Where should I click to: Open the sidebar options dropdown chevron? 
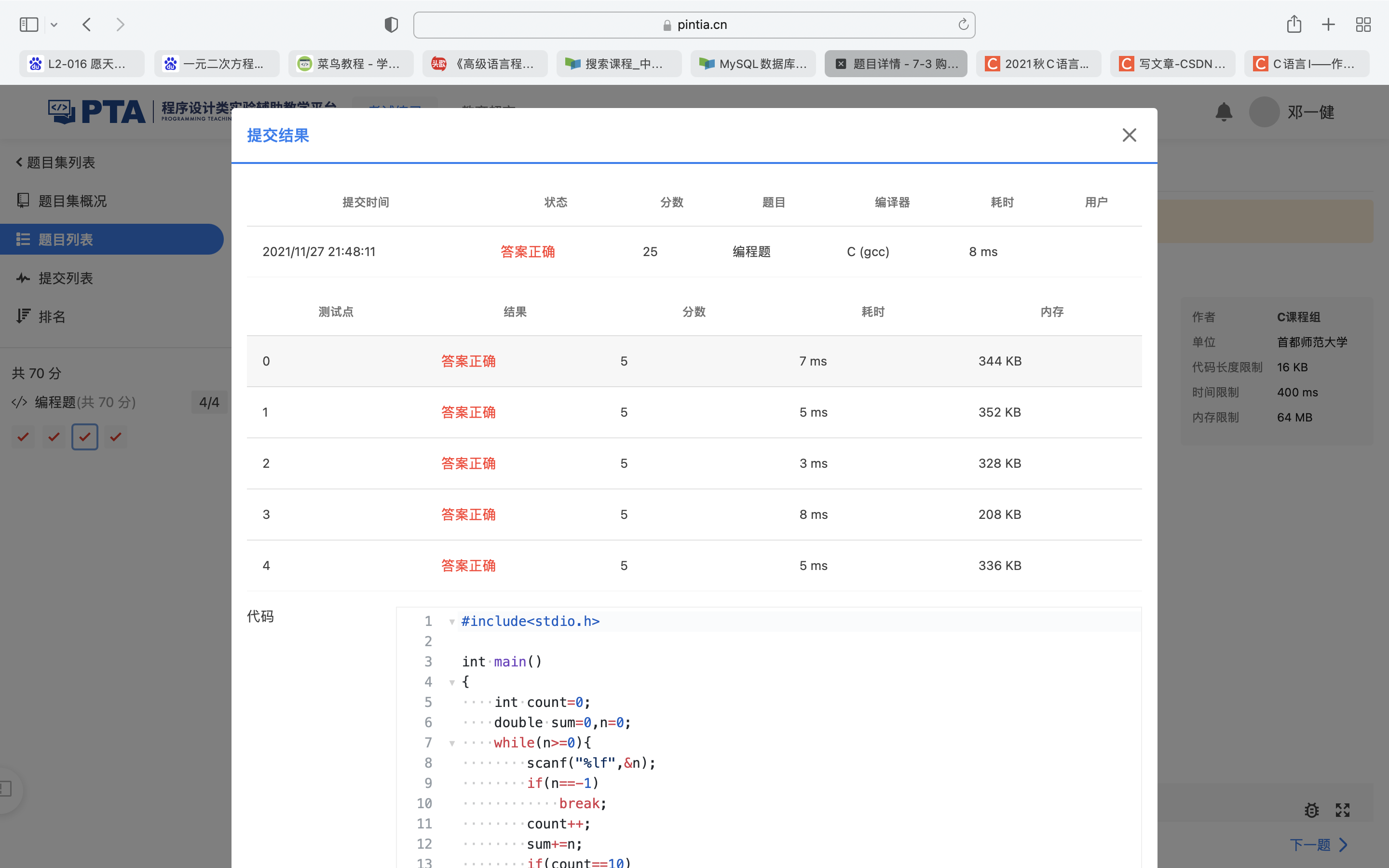coord(54,25)
